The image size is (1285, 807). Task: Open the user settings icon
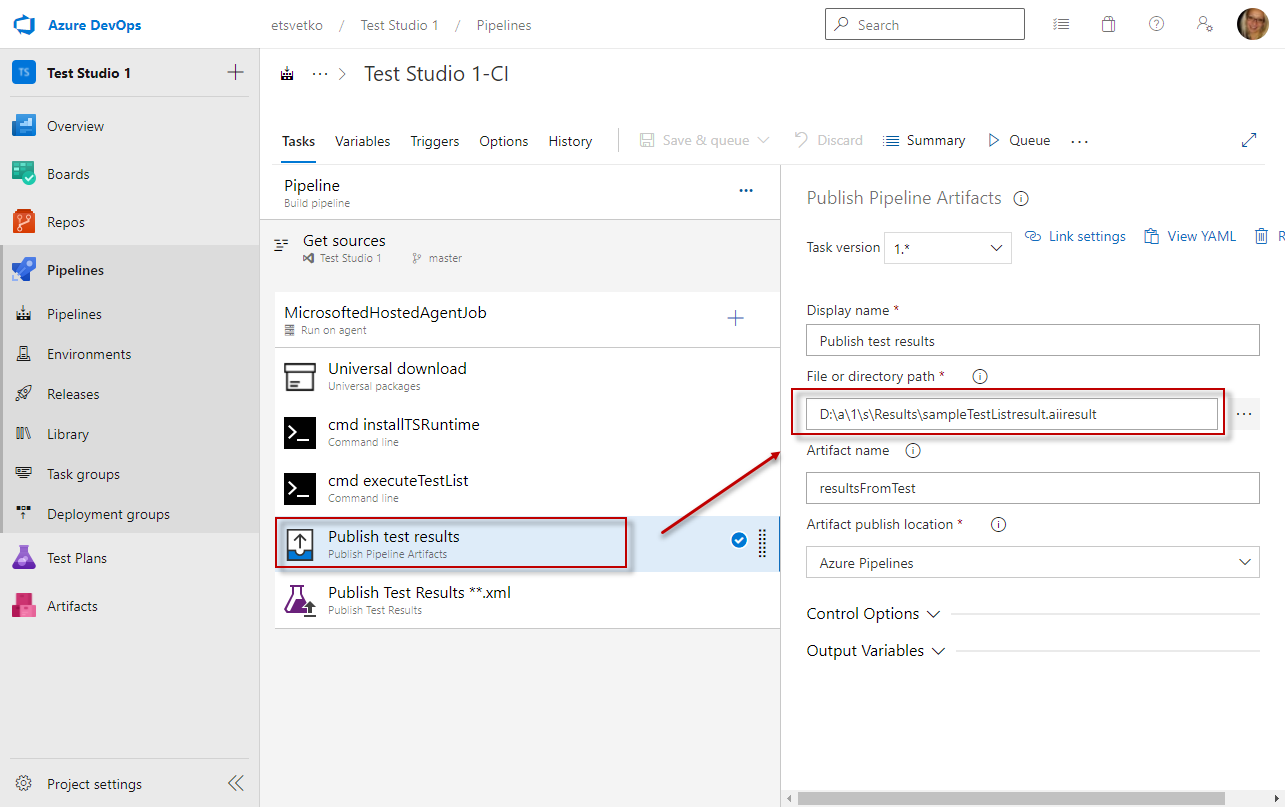1205,24
